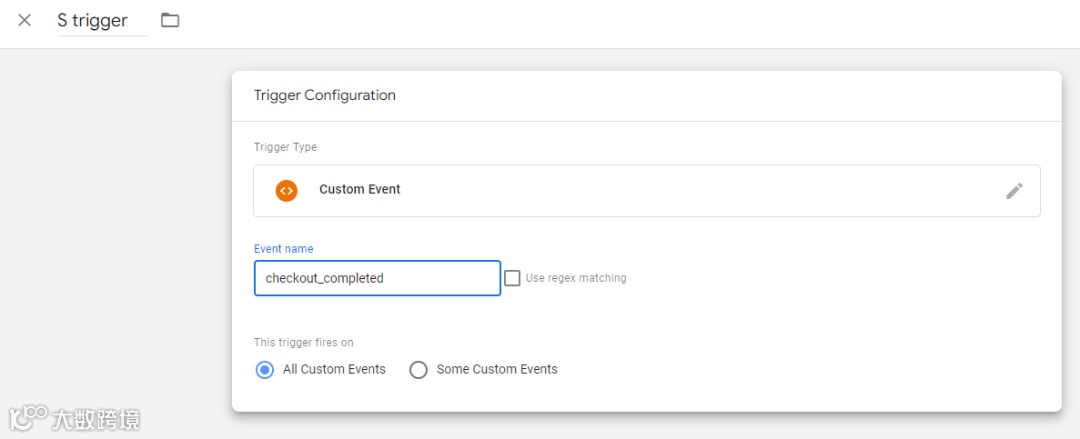Click the Trigger Type label
Viewport: 1080px width, 439px height.
pyautogui.click(x=285, y=148)
